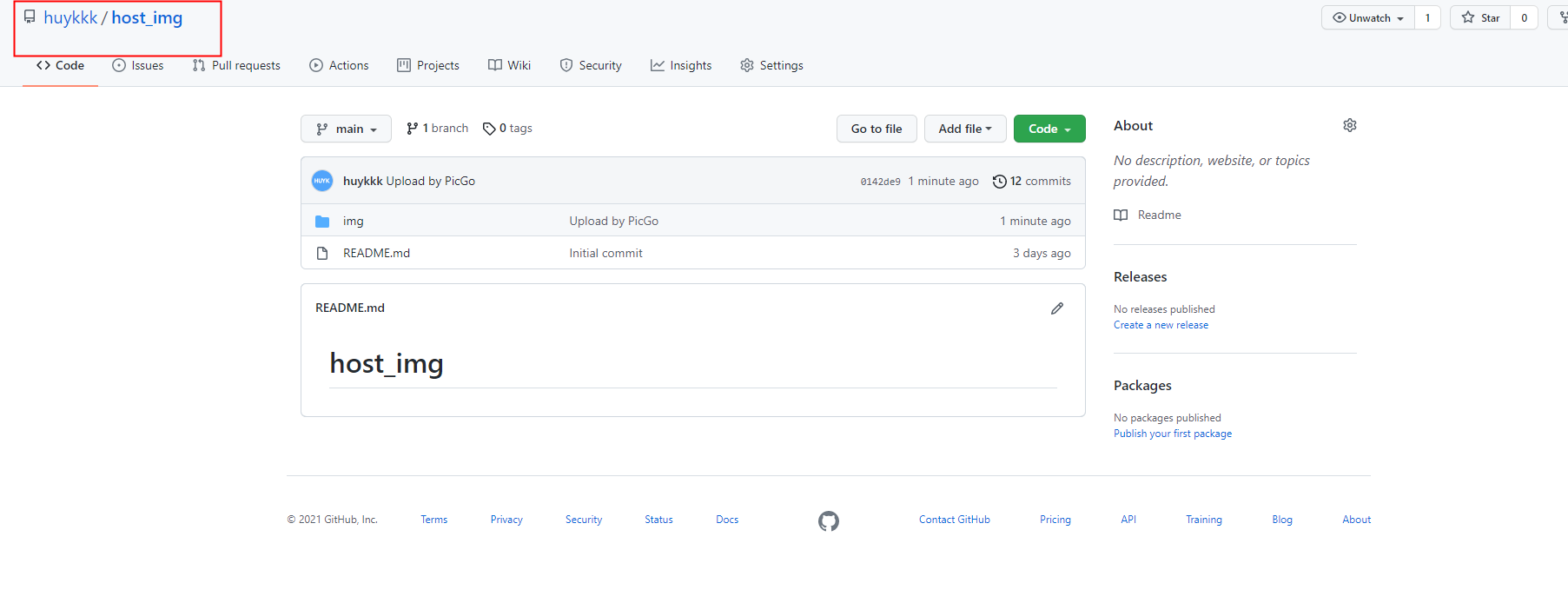The width and height of the screenshot is (1568, 603).
Task: Open the green Code download dropdown
Action: click(1049, 129)
